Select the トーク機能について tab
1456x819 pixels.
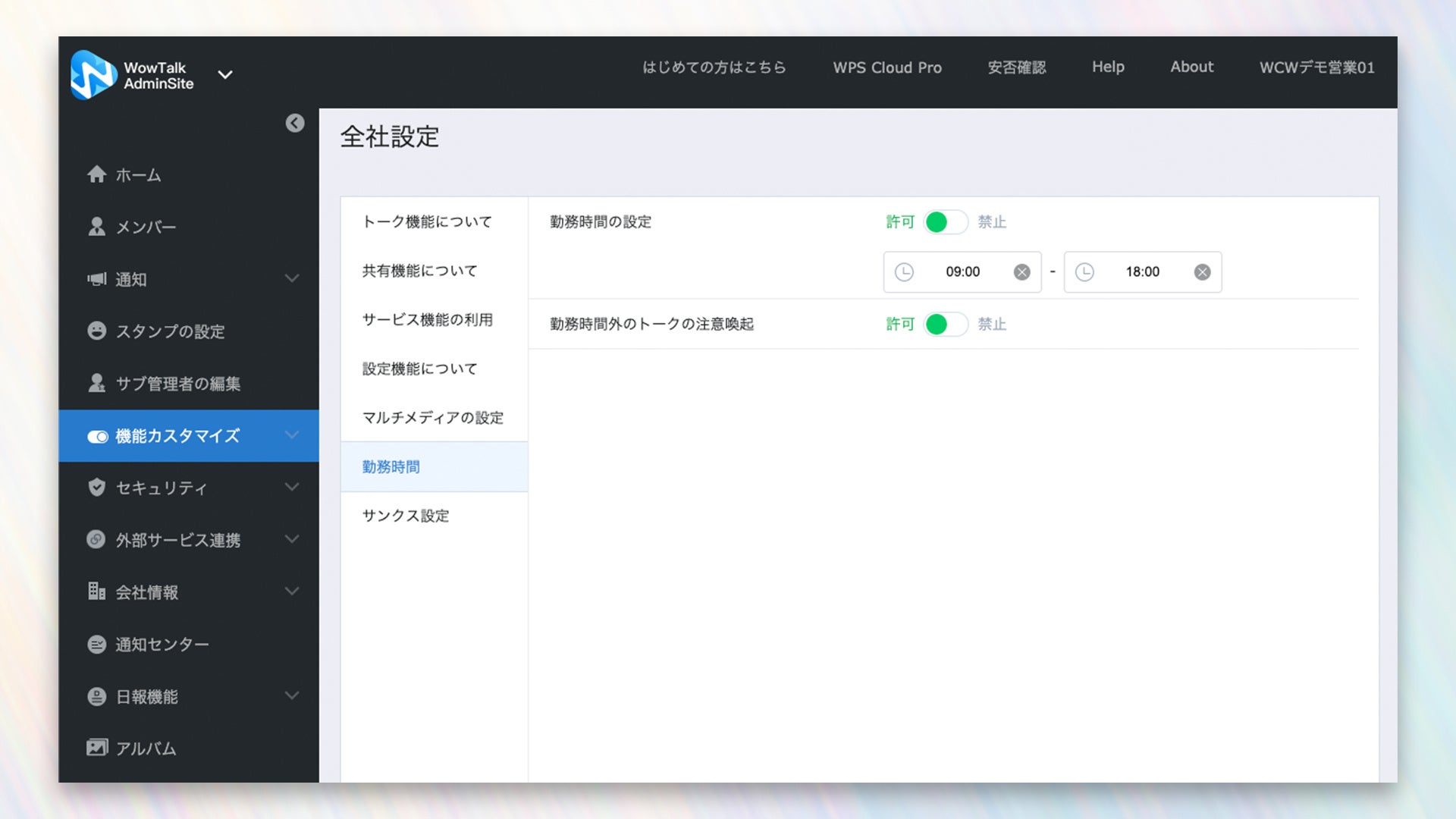[x=427, y=221]
